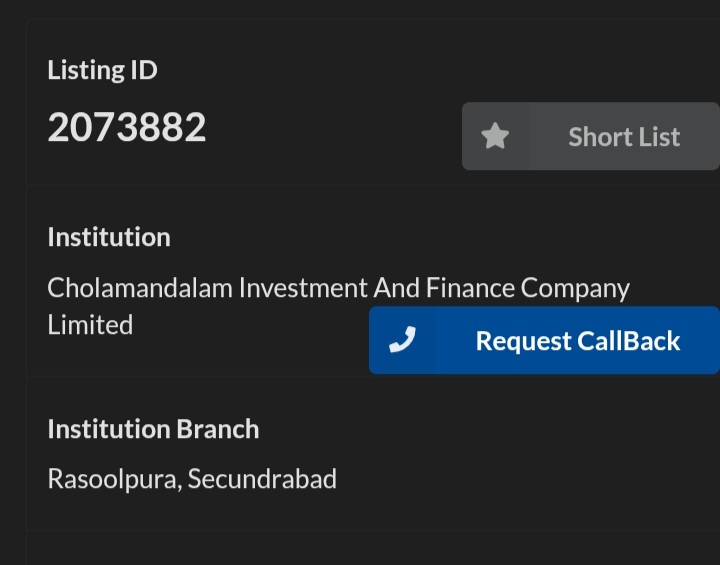Viewport: 720px width, 565px height.
Task: Click the word Rasoolpura in branch value
Action: click(x=114, y=479)
